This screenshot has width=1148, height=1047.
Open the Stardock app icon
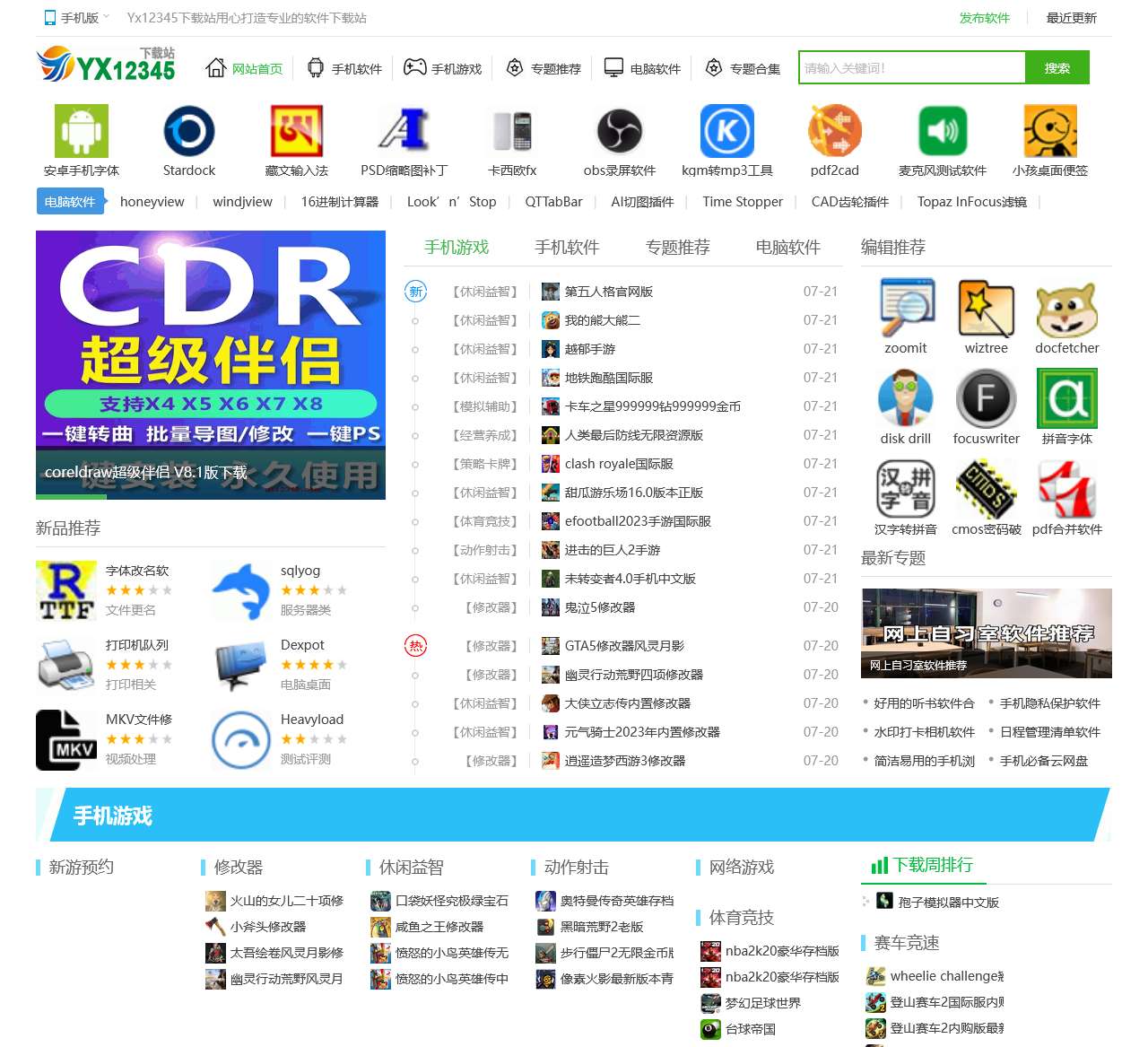(189, 131)
